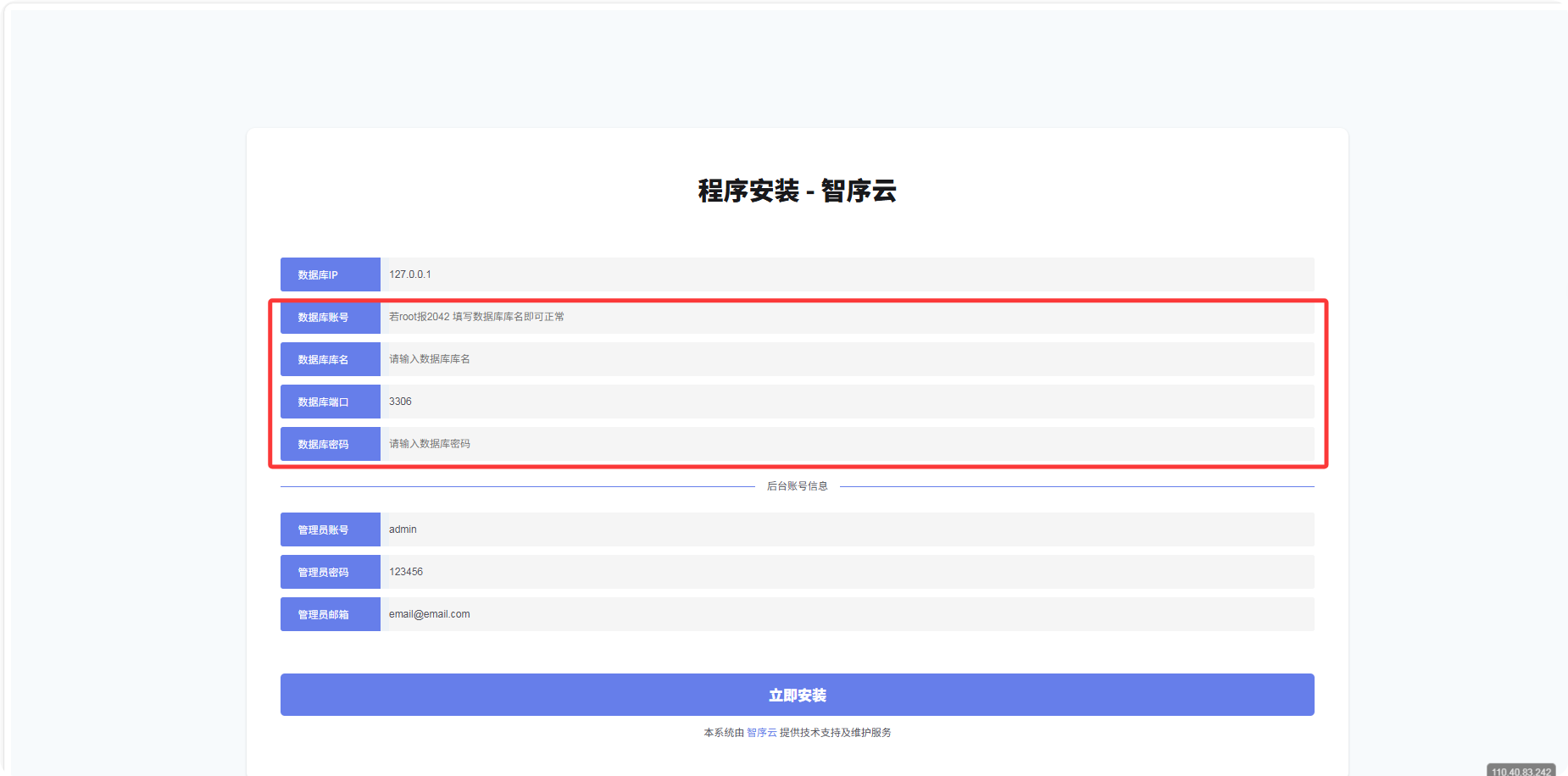Open the 智序云 link in footer
Image resolution: width=1568 pixels, height=776 pixels.
point(761,733)
